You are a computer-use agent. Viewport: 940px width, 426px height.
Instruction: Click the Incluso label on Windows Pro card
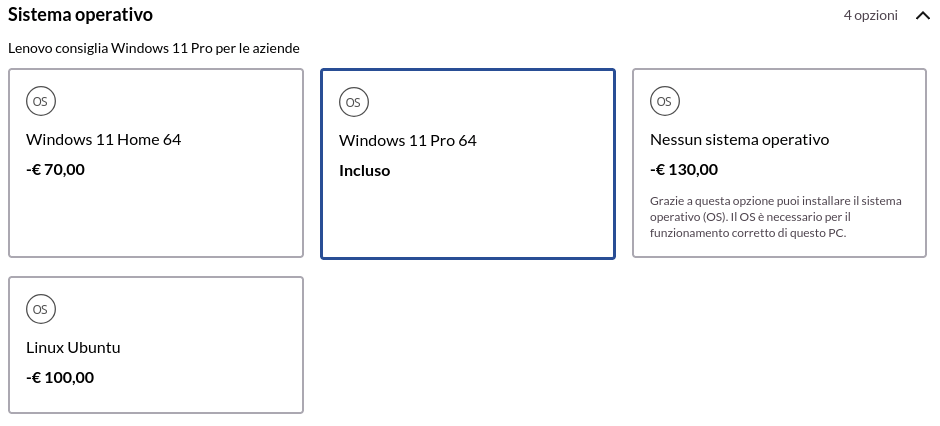(x=364, y=171)
